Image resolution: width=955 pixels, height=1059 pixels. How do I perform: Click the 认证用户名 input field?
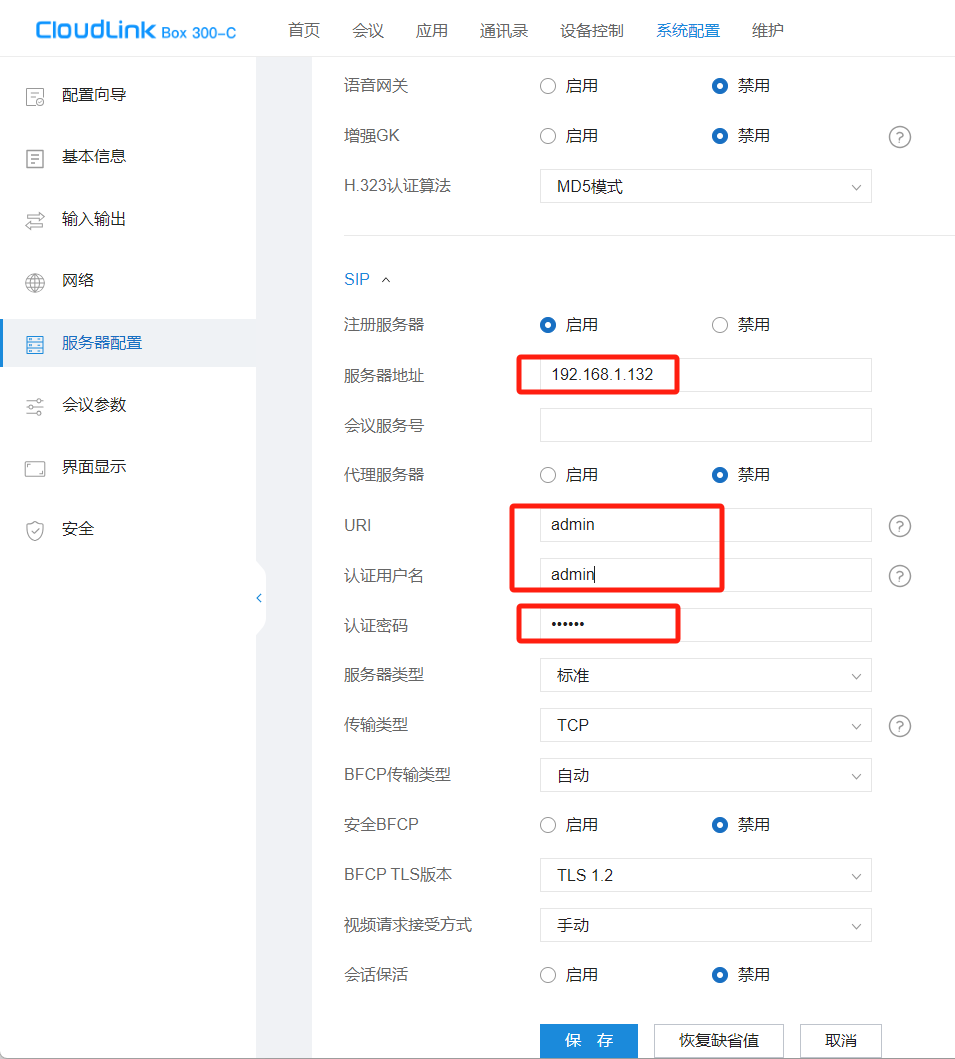pos(706,575)
